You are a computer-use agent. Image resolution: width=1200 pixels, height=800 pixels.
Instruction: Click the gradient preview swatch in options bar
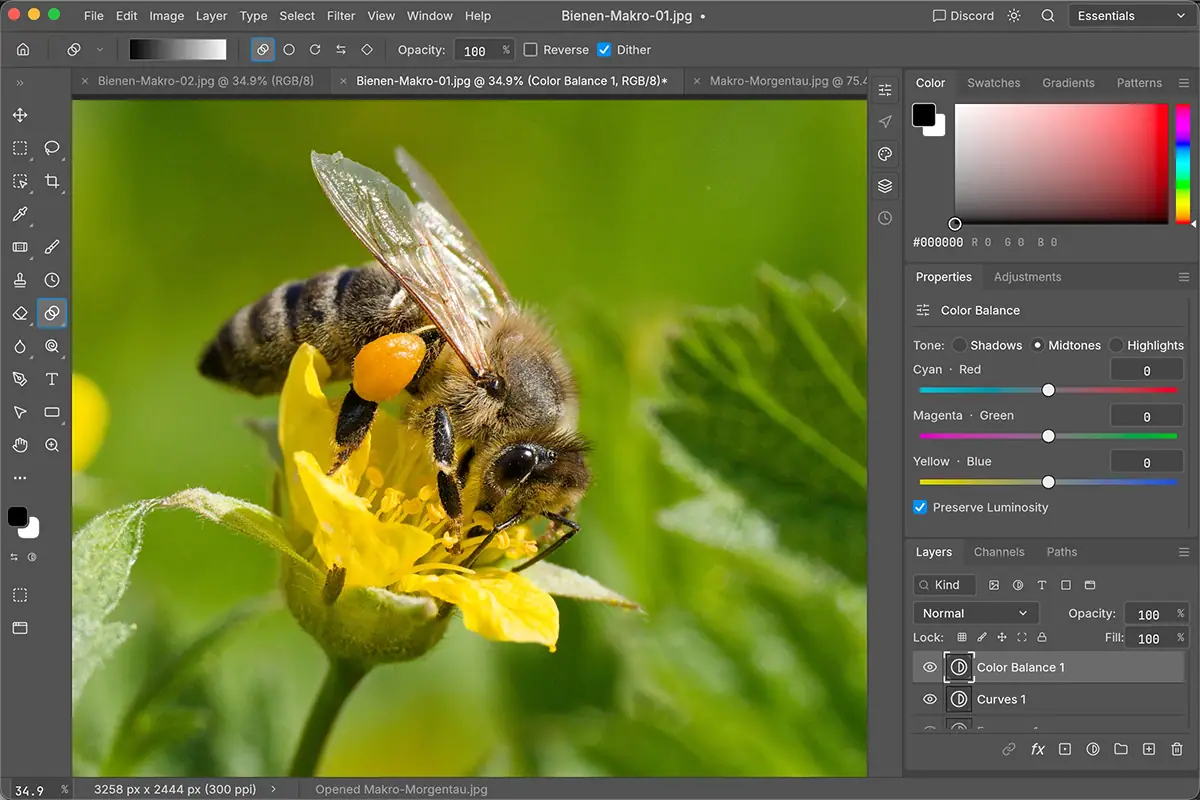point(178,49)
